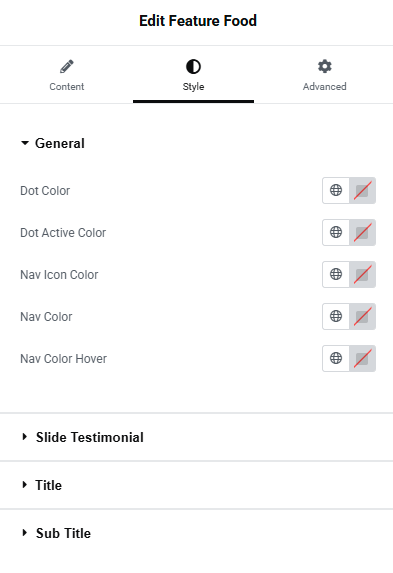Image resolution: width=393 pixels, height=573 pixels.
Task: Open global colors globe for Nav Color Hover
Action: pyautogui.click(x=336, y=358)
